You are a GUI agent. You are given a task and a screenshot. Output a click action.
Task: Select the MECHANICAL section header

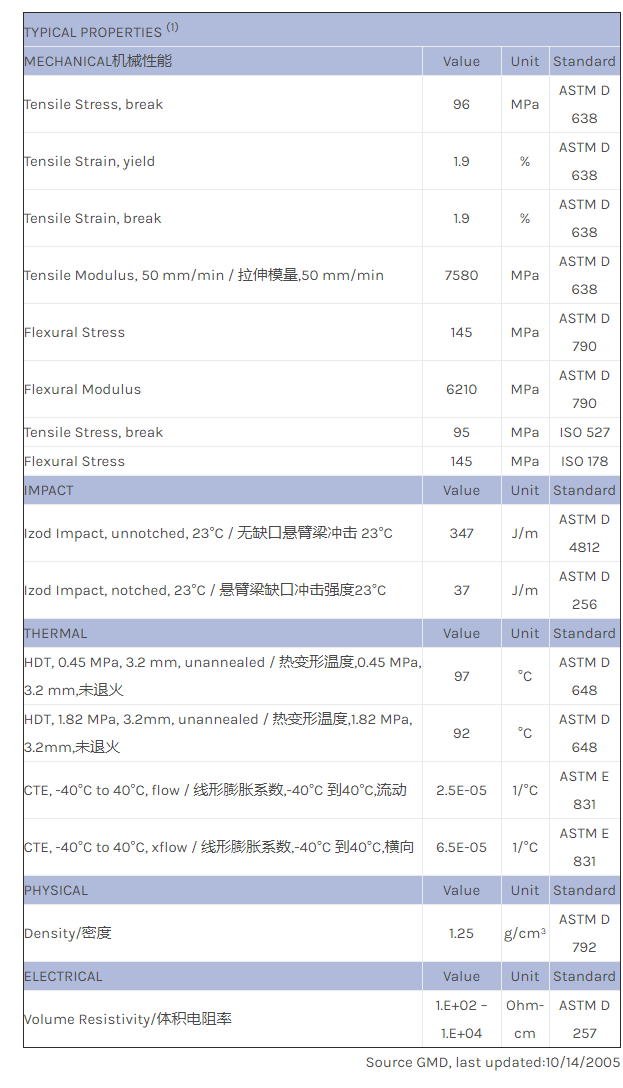pos(98,61)
